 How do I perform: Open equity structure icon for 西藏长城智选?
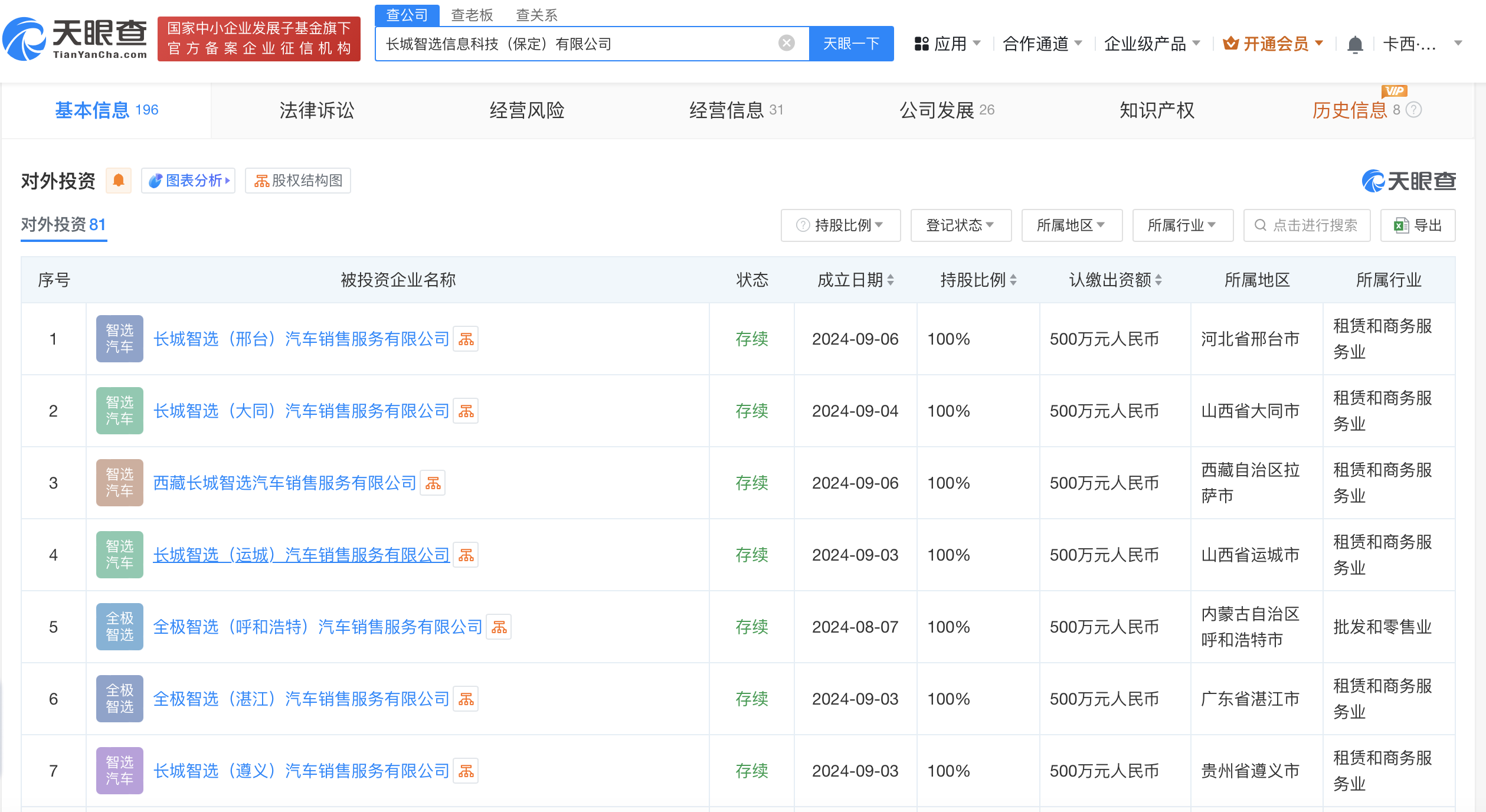433,483
